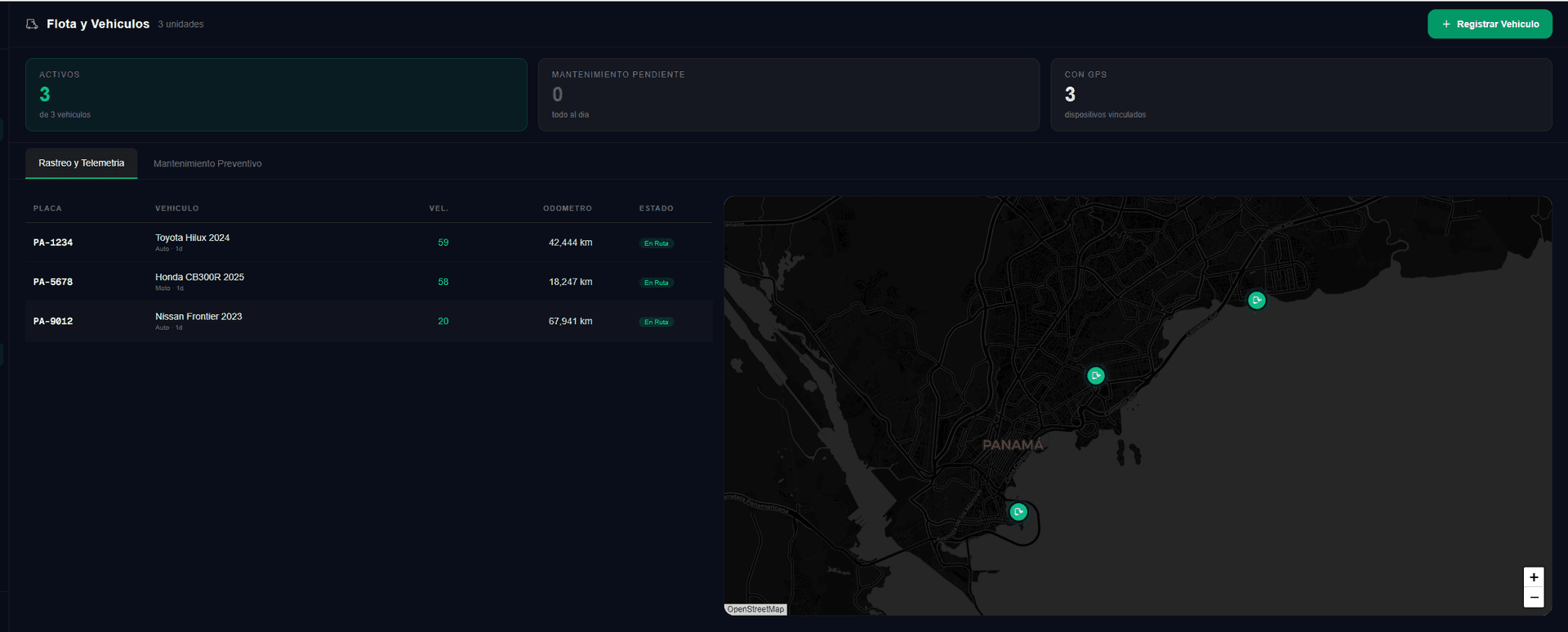This screenshot has height=632, width=1568.
Task: Select the PA-1234 Toyota Hilux row
Action: 369,243
